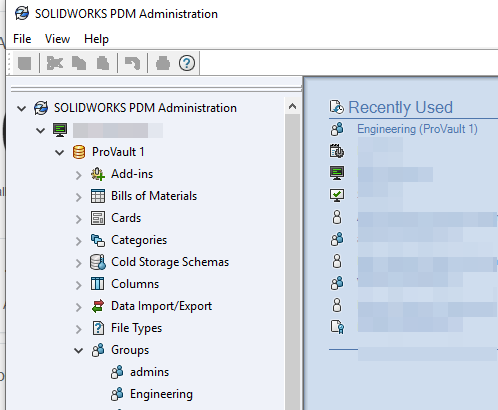Click the Cold Storage Schemas icon
Screen dimensions: 498x410
(x=98, y=262)
